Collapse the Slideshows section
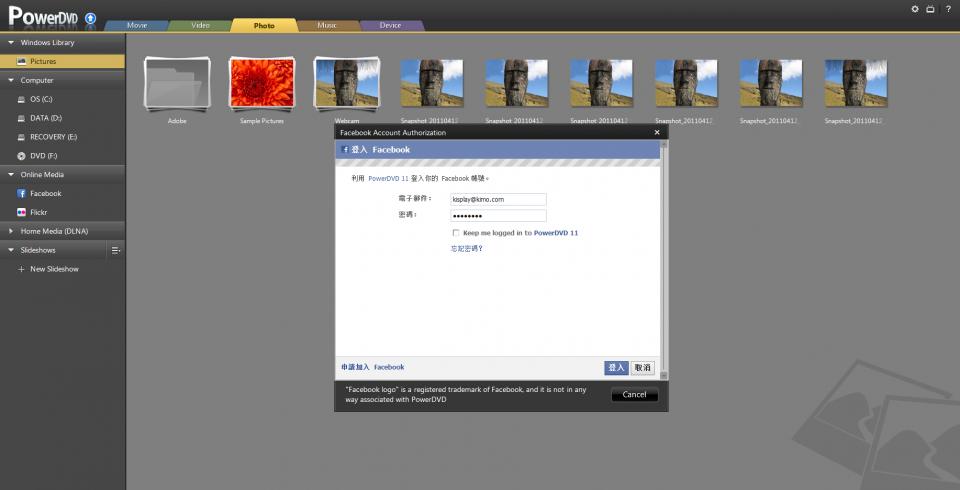Screen dimensions: 960x490 click(10, 250)
